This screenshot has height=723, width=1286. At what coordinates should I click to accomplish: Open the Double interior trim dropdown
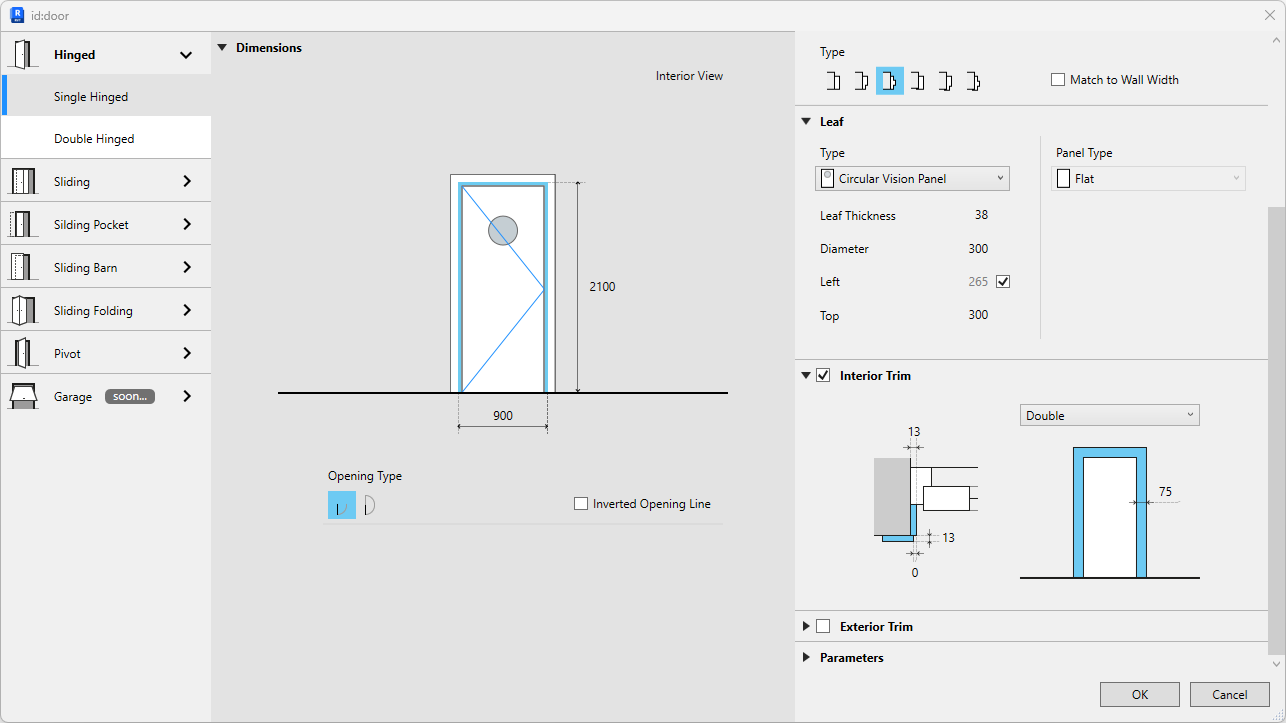tap(1109, 415)
